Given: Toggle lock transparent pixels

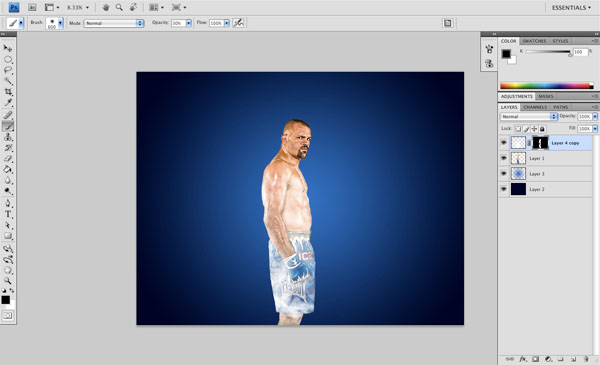Looking at the screenshot, I should [x=518, y=129].
